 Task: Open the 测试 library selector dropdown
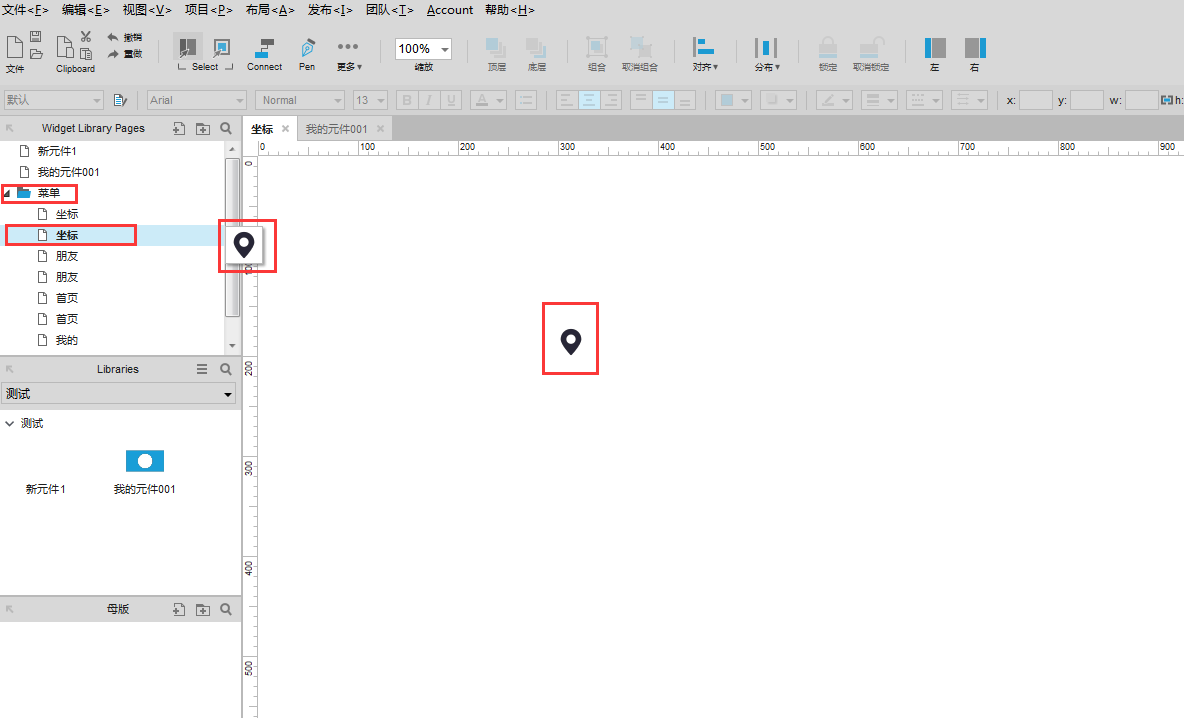click(x=228, y=394)
